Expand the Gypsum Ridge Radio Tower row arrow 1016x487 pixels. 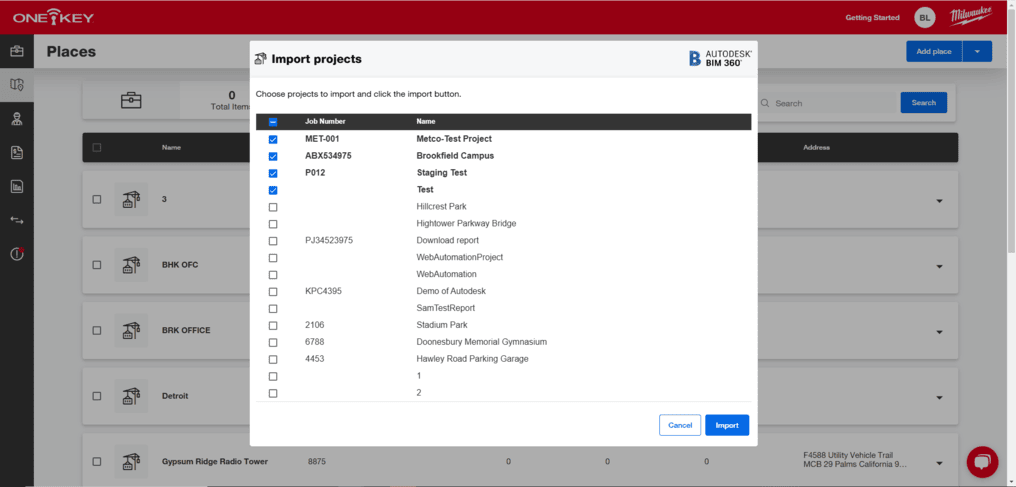(x=940, y=463)
